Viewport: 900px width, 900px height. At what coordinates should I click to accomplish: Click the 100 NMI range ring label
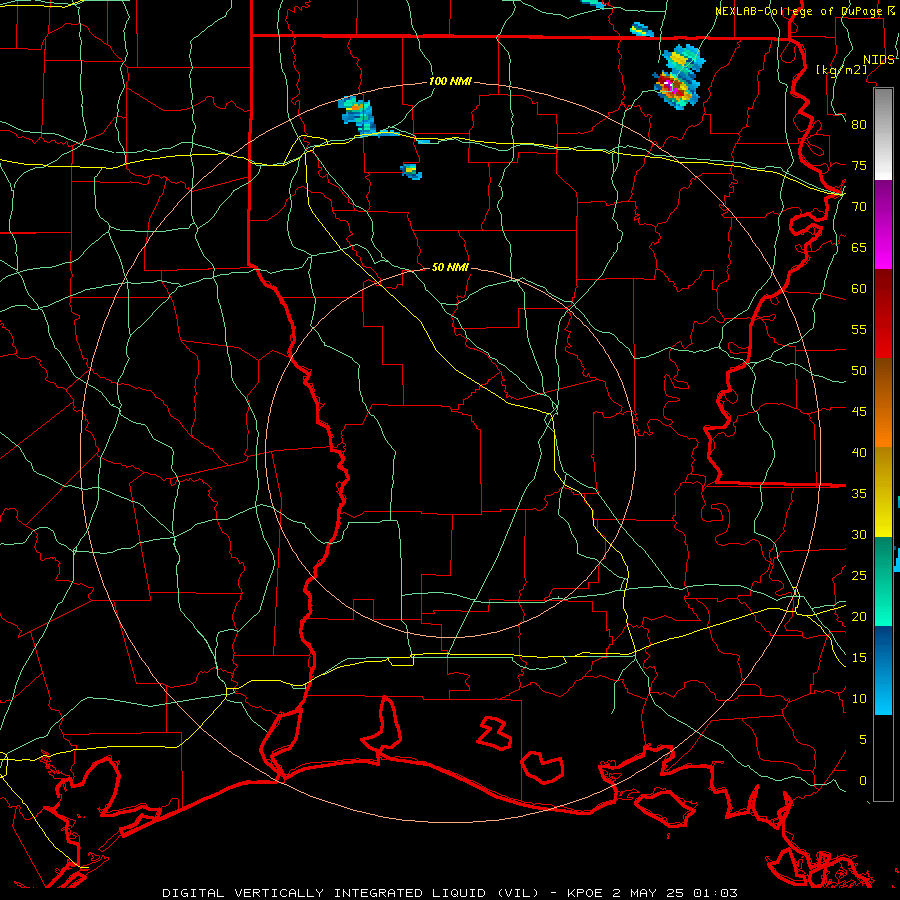[450, 82]
